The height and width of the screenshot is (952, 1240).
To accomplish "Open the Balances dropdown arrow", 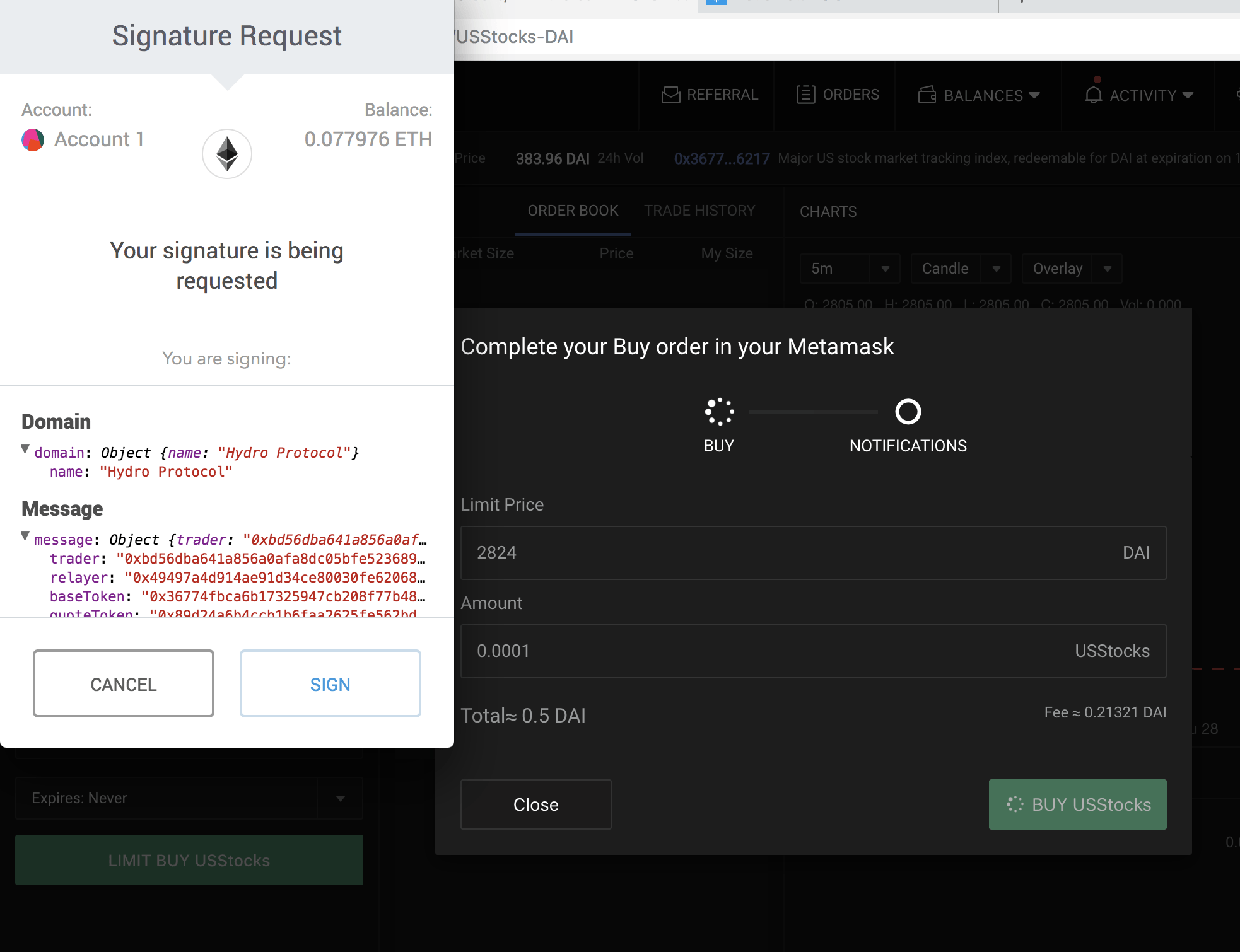I will 1034,95.
